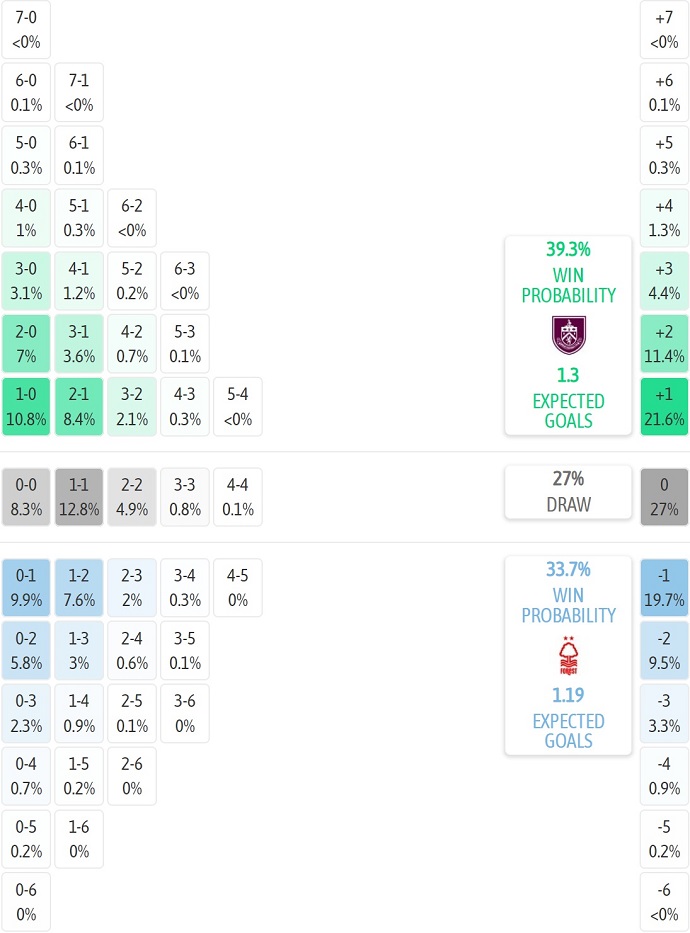
Task: Open the 27% Draw summary card
Action: [x=568, y=492]
